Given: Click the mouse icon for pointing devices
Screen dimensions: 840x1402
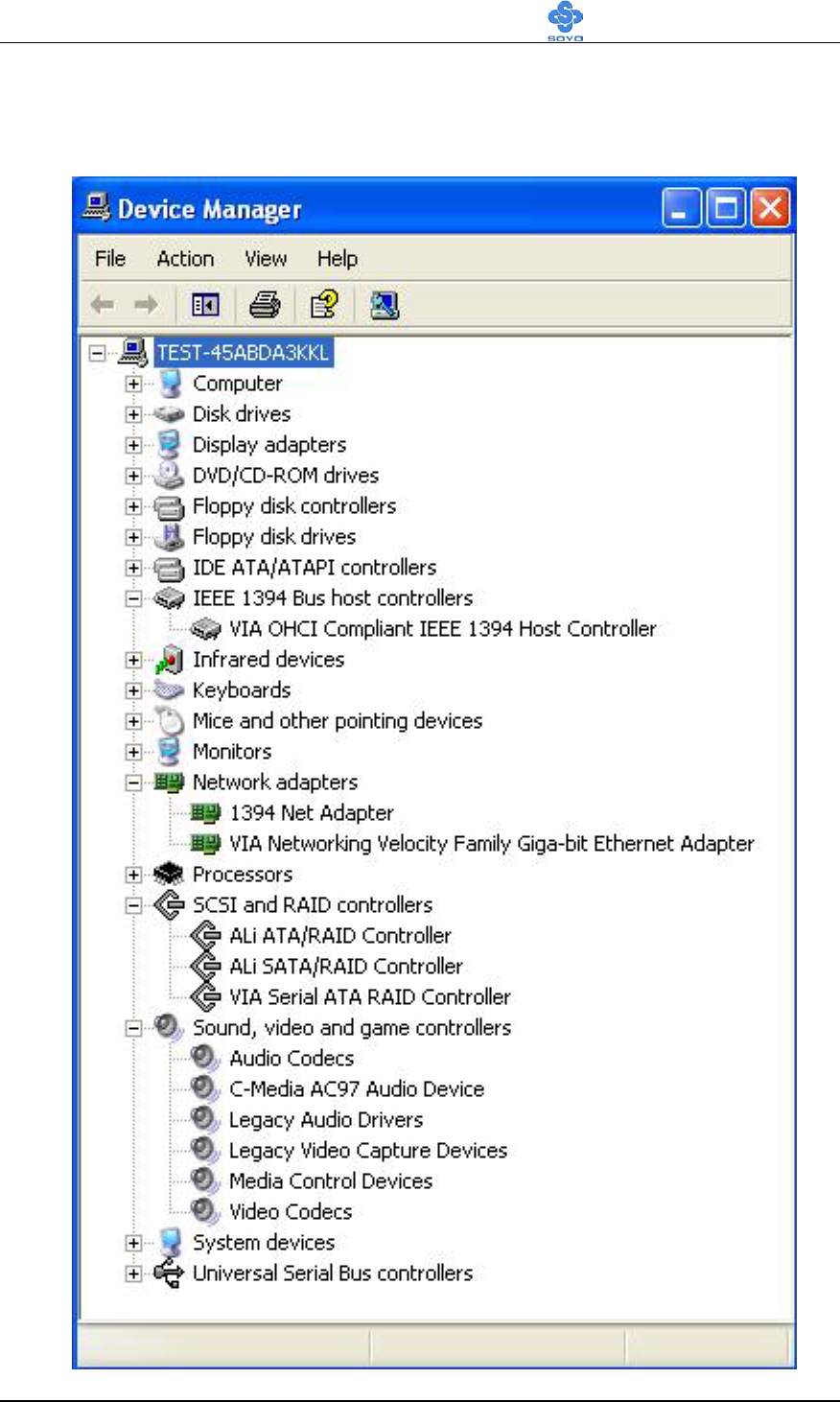Looking at the screenshot, I should click(x=169, y=720).
